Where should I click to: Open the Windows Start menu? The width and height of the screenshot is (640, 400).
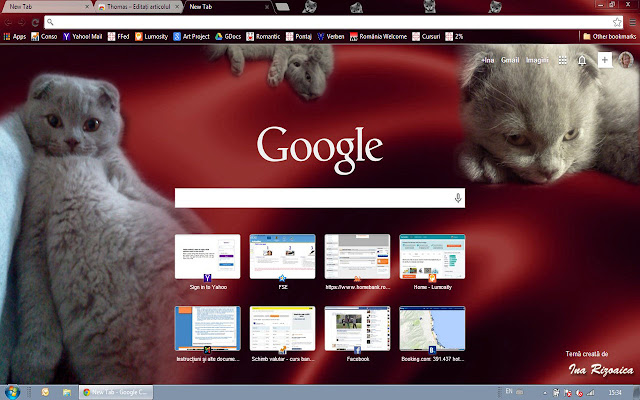coord(11,392)
